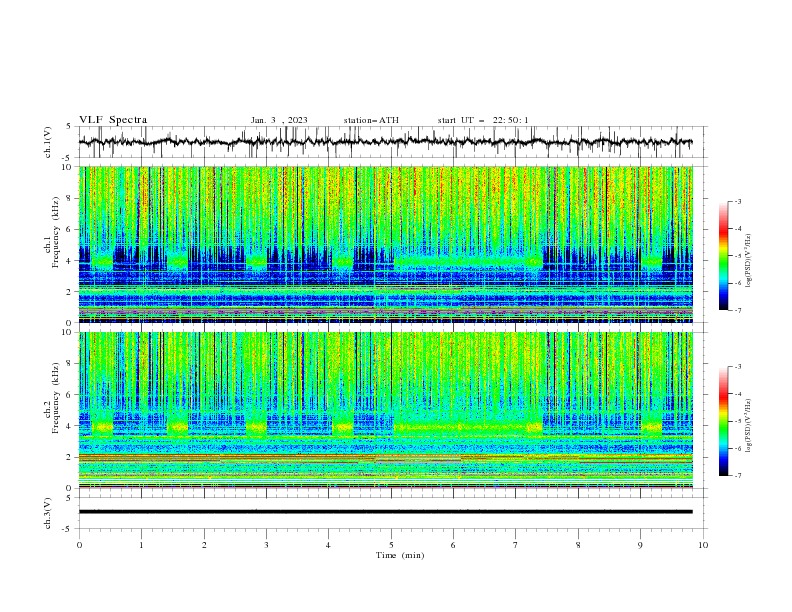Screen dimensions: 792x612
Task: Click the "-5" tick on ch.3(V) axis
Action: 68,529
